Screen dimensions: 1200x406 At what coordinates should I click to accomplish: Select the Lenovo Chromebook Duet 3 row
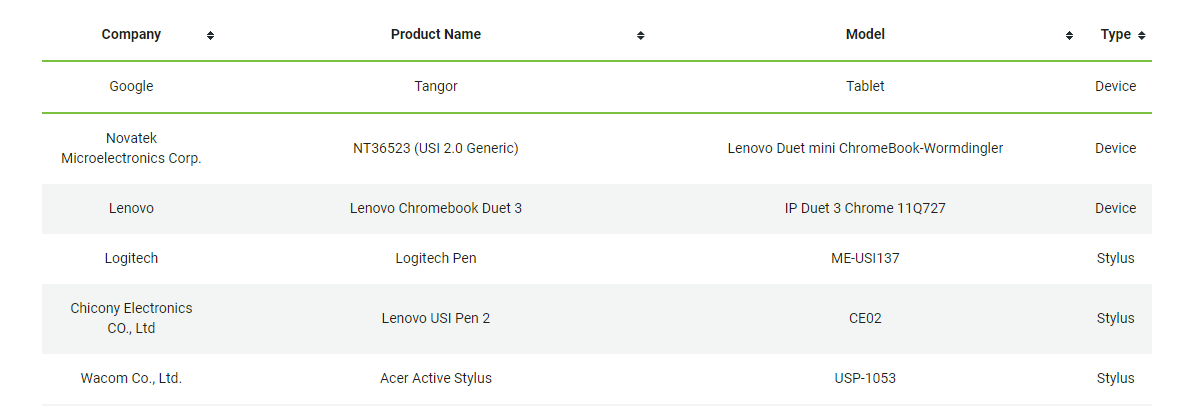click(436, 208)
